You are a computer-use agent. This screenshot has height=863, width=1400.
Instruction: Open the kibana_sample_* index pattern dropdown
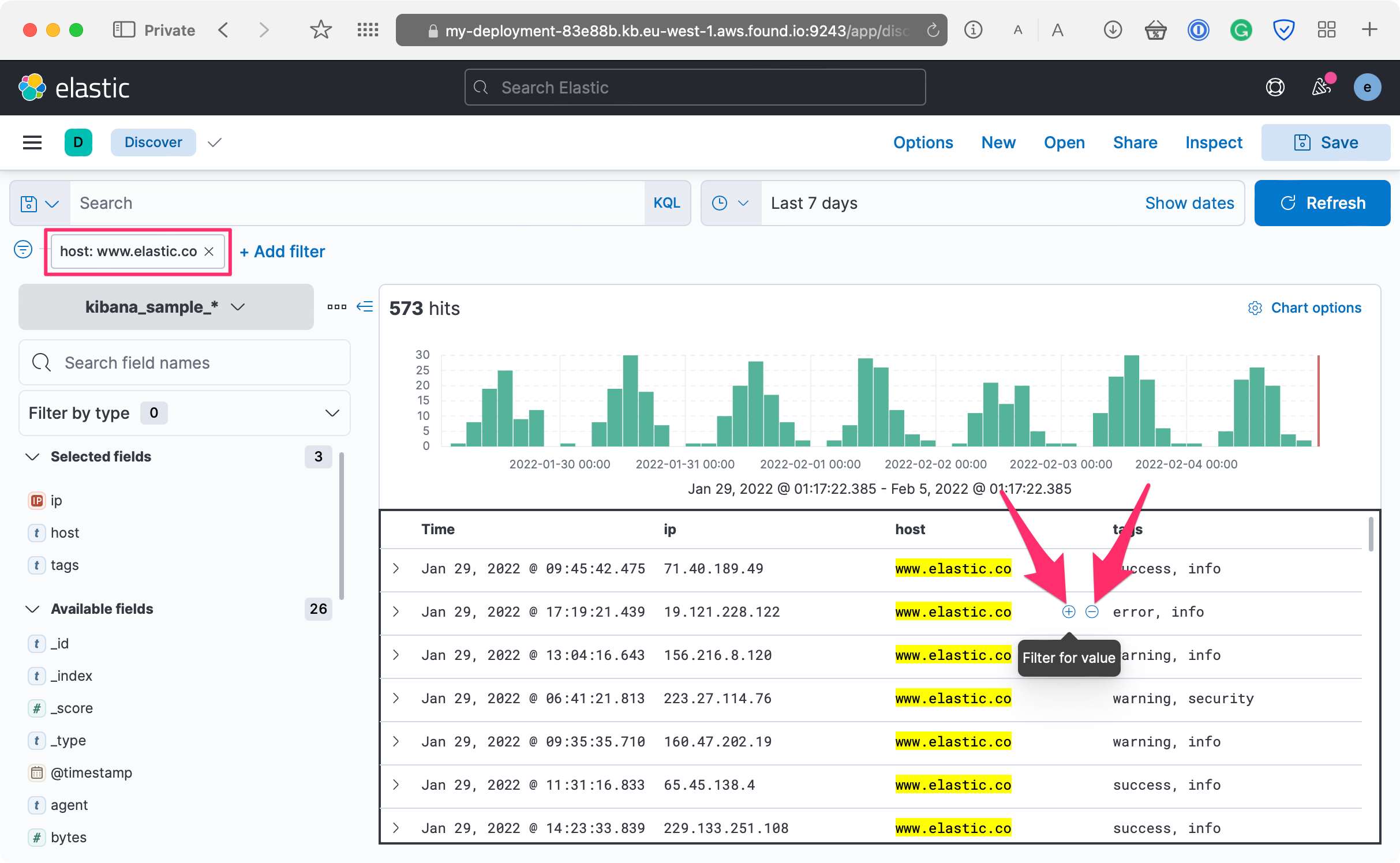pos(166,307)
